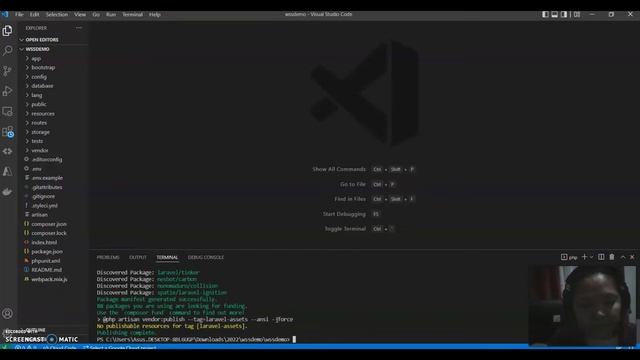The width and height of the screenshot is (640, 360).
Task: Switch to Debug Console tab
Action: [x=206, y=258]
